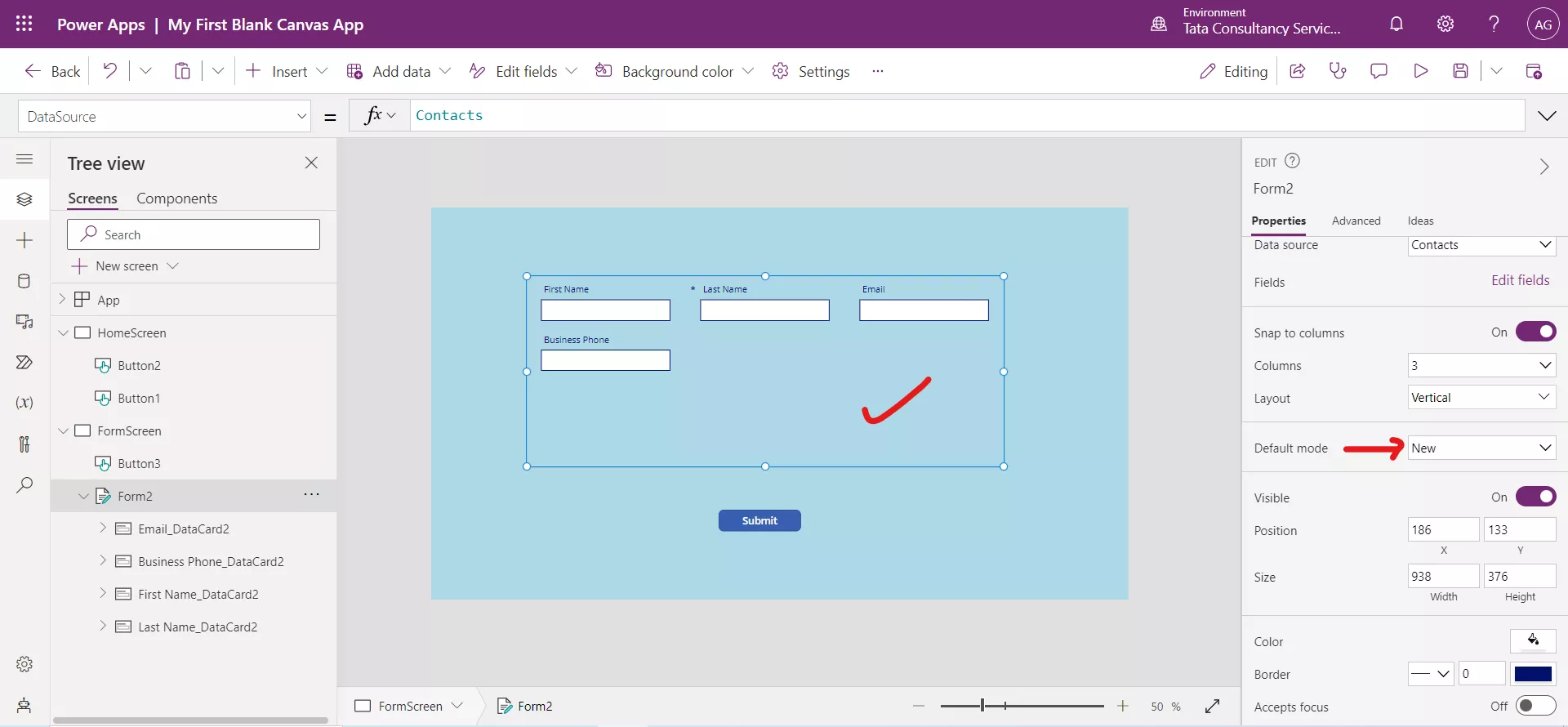Open the Data cylinder icon in sidebar

click(x=24, y=281)
